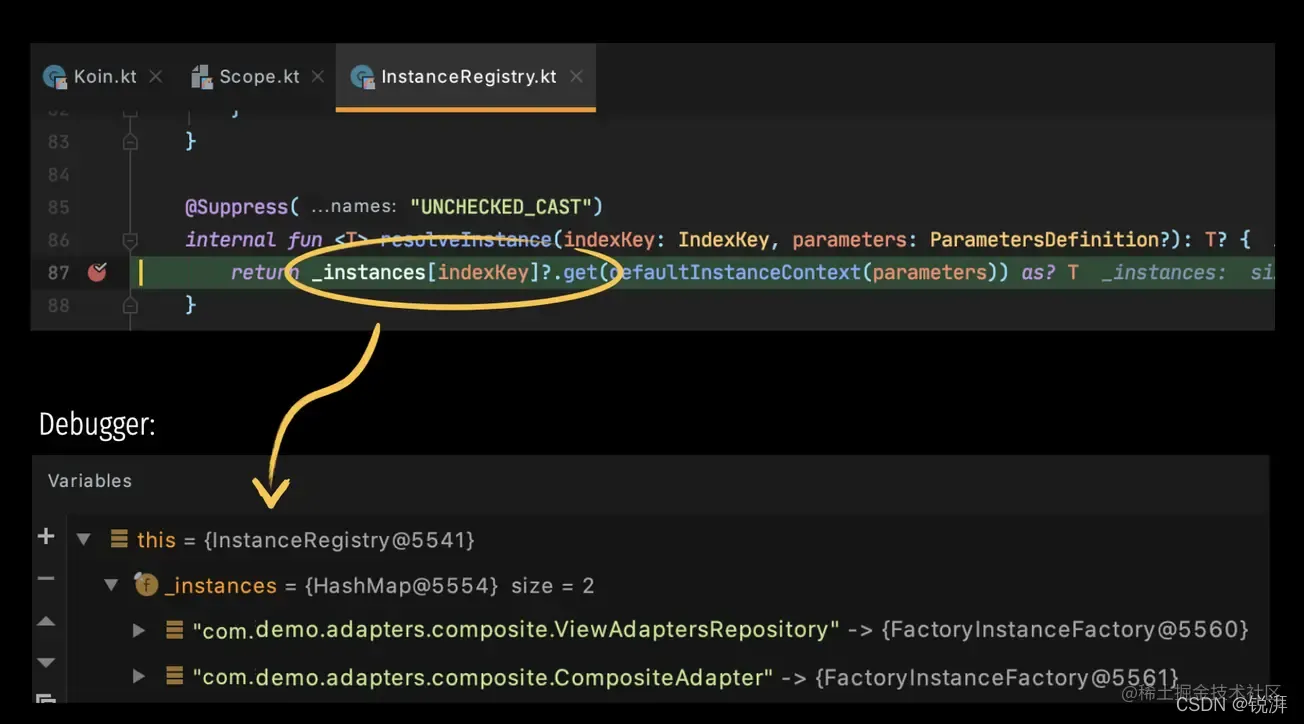Click the size = 2 value text
Viewport: 1304px width, 724px height.
tap(553, 585)
